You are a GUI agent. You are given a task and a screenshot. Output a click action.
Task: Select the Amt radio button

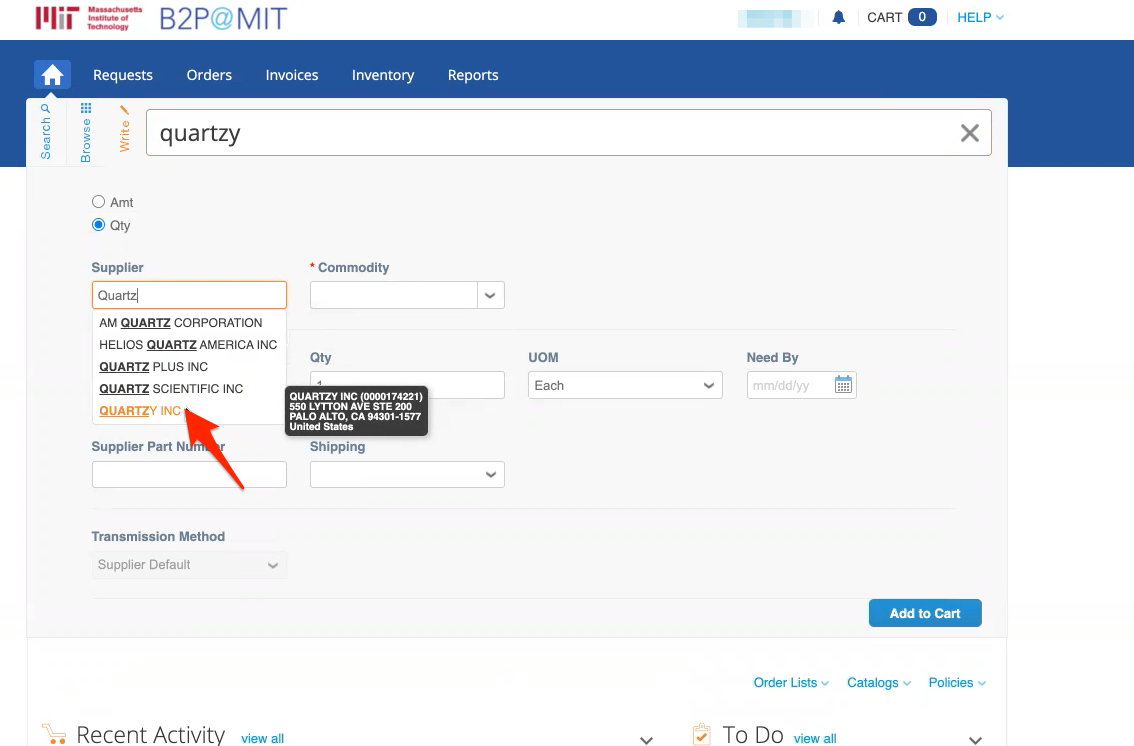(x=98, y=202)
